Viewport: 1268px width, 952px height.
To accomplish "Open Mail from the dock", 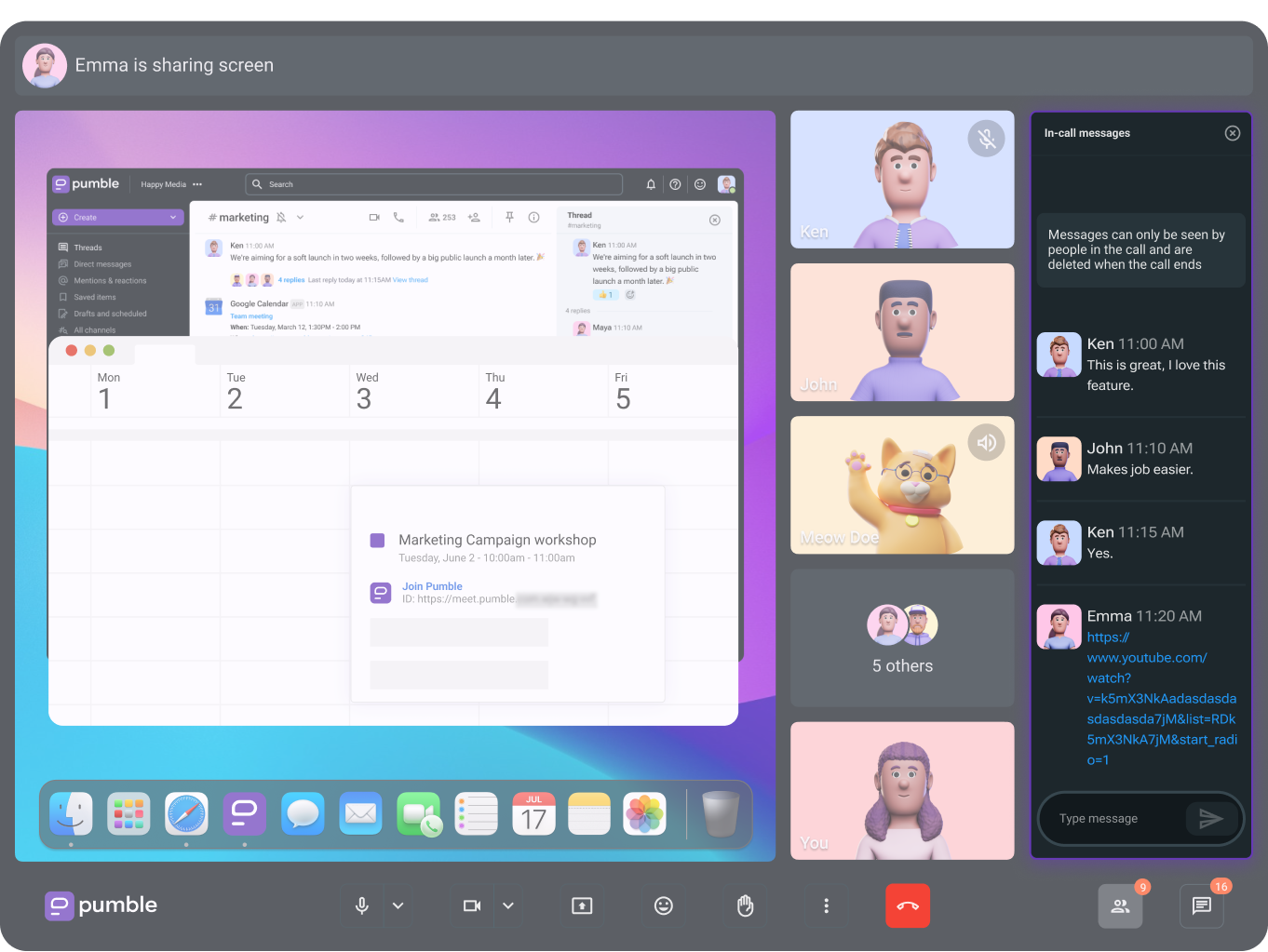I will point(360,813).
